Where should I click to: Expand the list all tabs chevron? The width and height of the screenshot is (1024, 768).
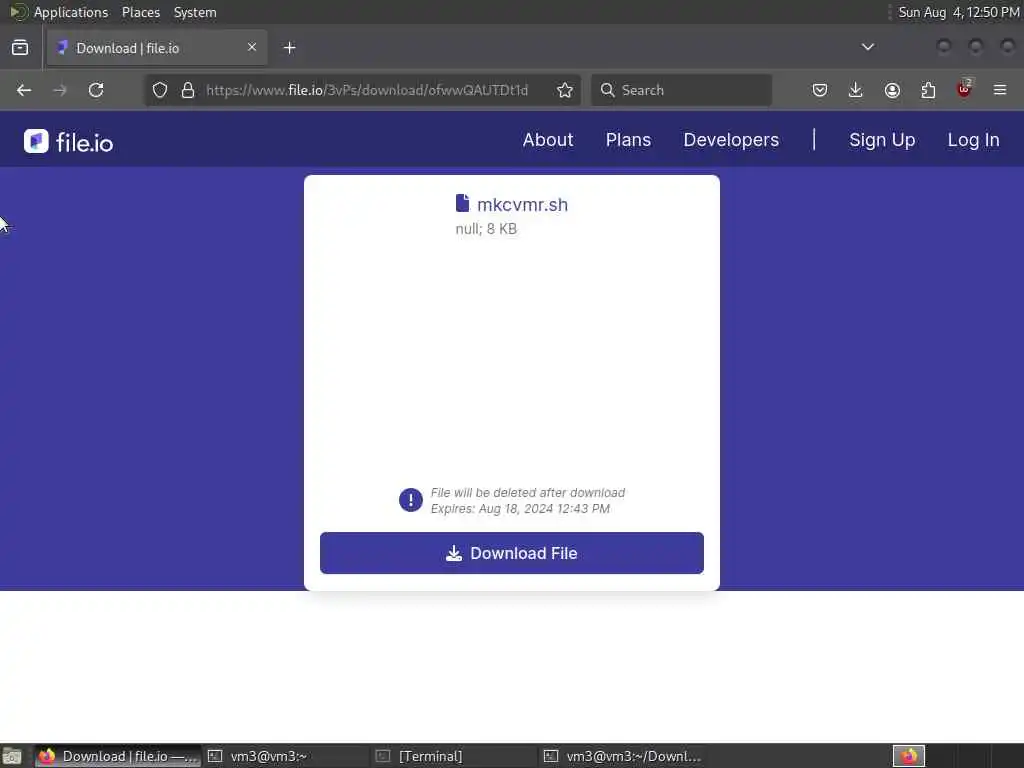click(x=868, y=47)
